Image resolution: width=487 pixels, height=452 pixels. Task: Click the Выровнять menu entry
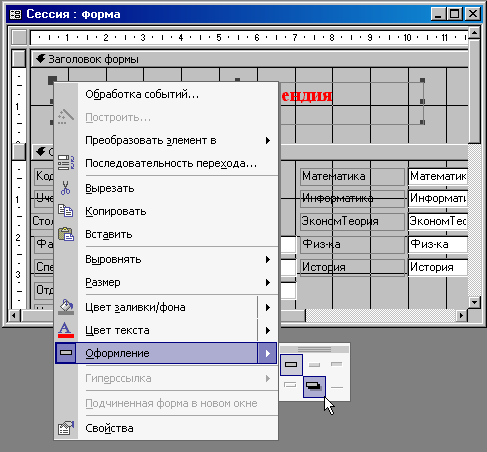pos(166,259)
